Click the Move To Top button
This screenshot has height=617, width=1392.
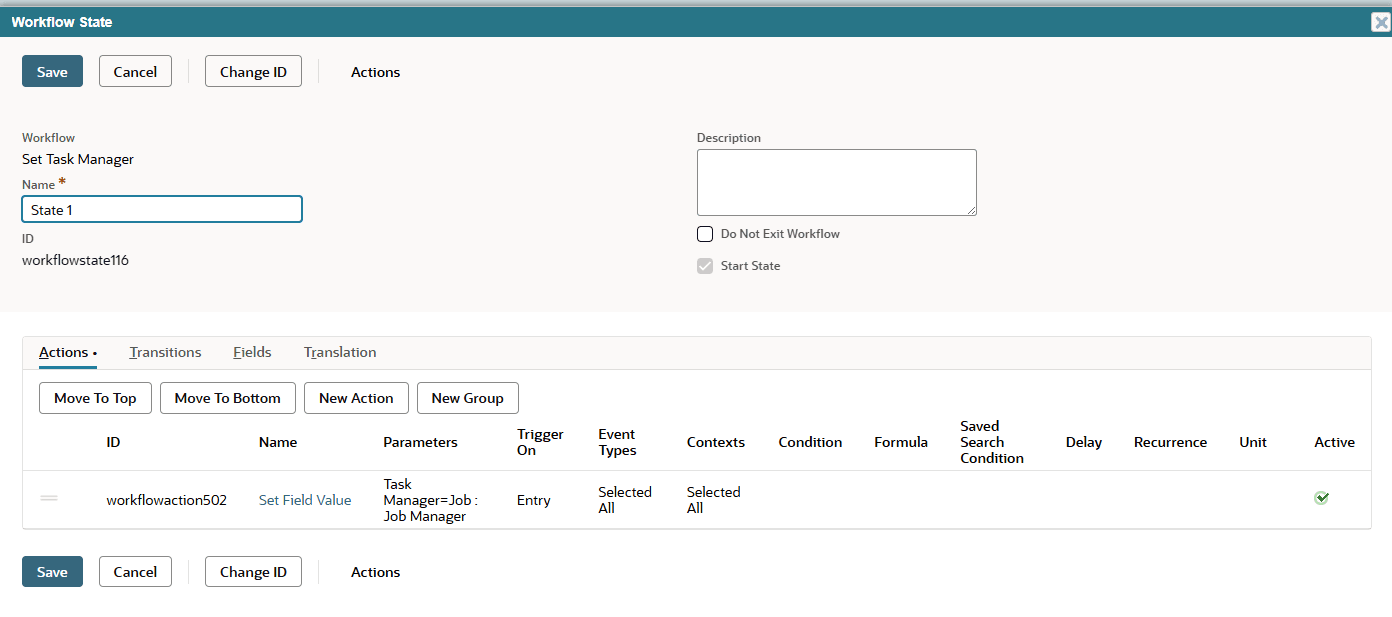click(x=95, y=398)
